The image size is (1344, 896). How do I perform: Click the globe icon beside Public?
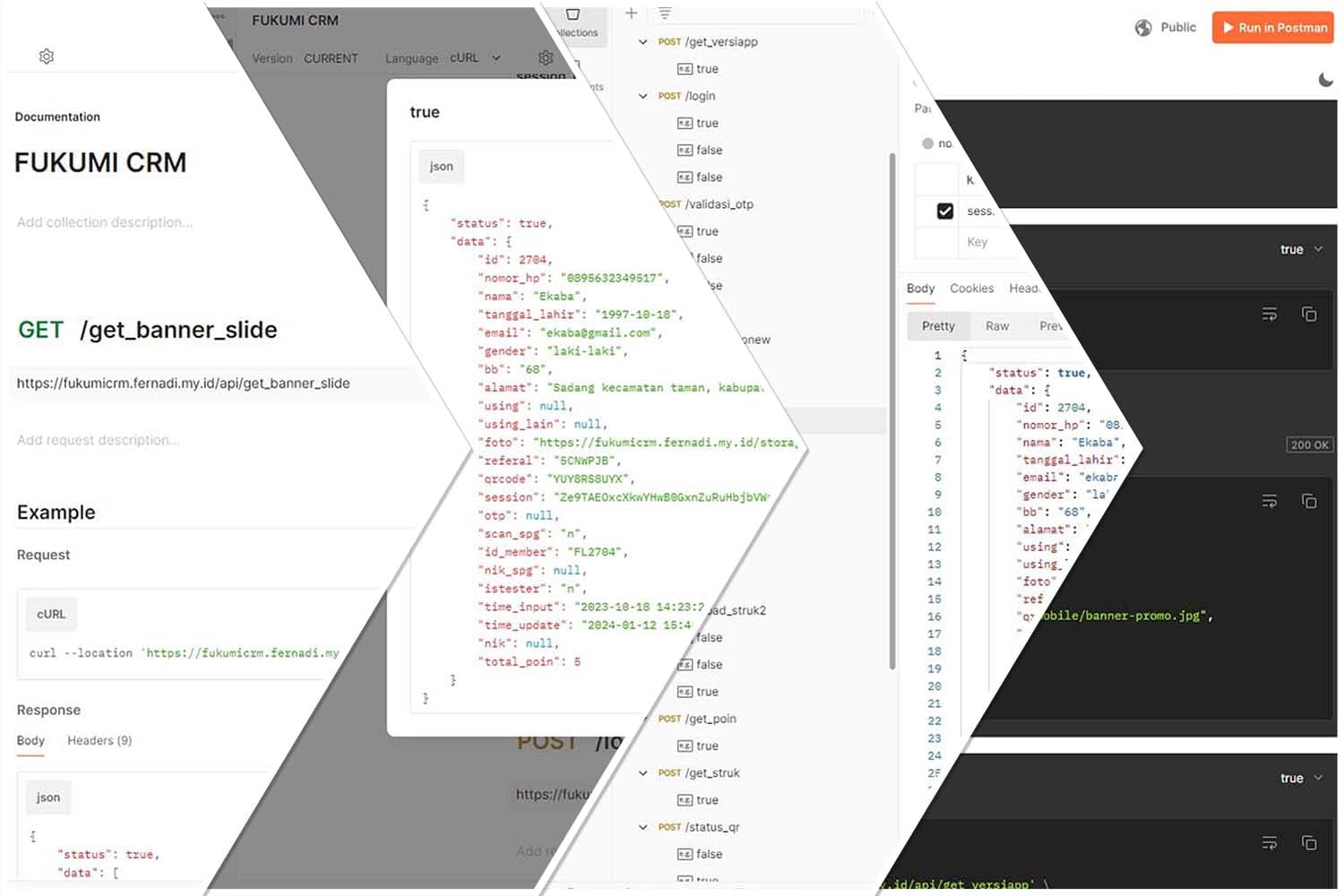pyautogui.click(x=1143, y=28)
